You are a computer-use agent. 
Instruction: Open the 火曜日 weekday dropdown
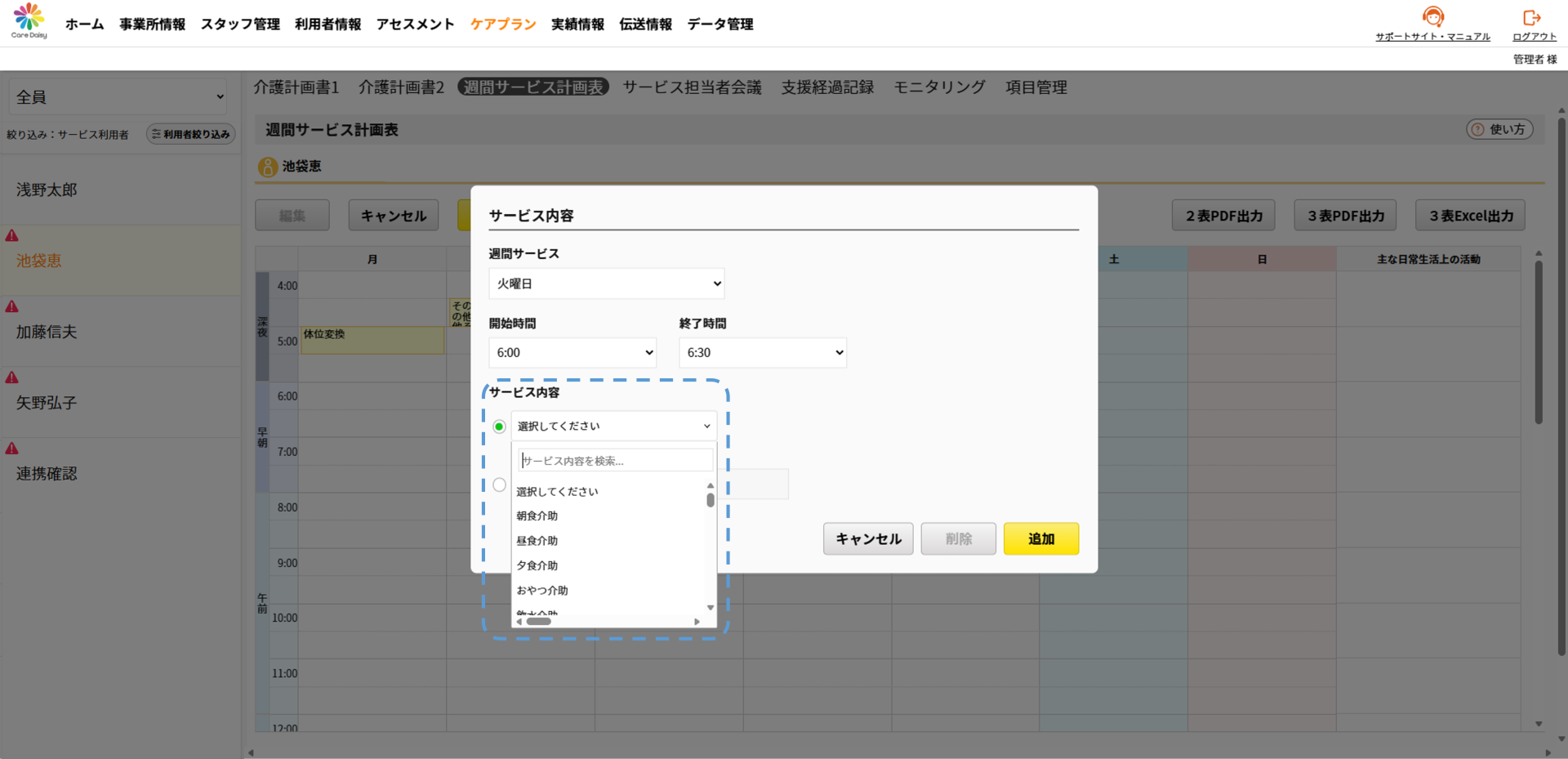click(606, 284)
